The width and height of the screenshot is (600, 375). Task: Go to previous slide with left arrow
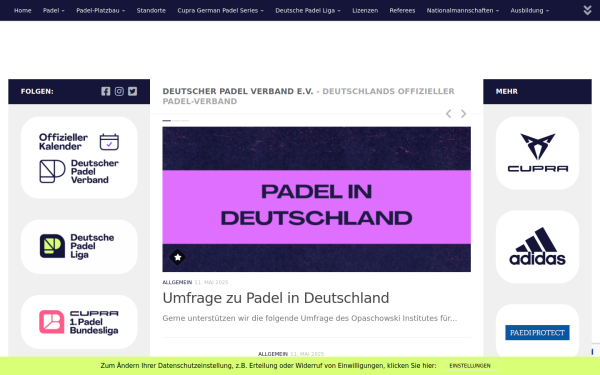pyautogui.click(x=448, y=114)
